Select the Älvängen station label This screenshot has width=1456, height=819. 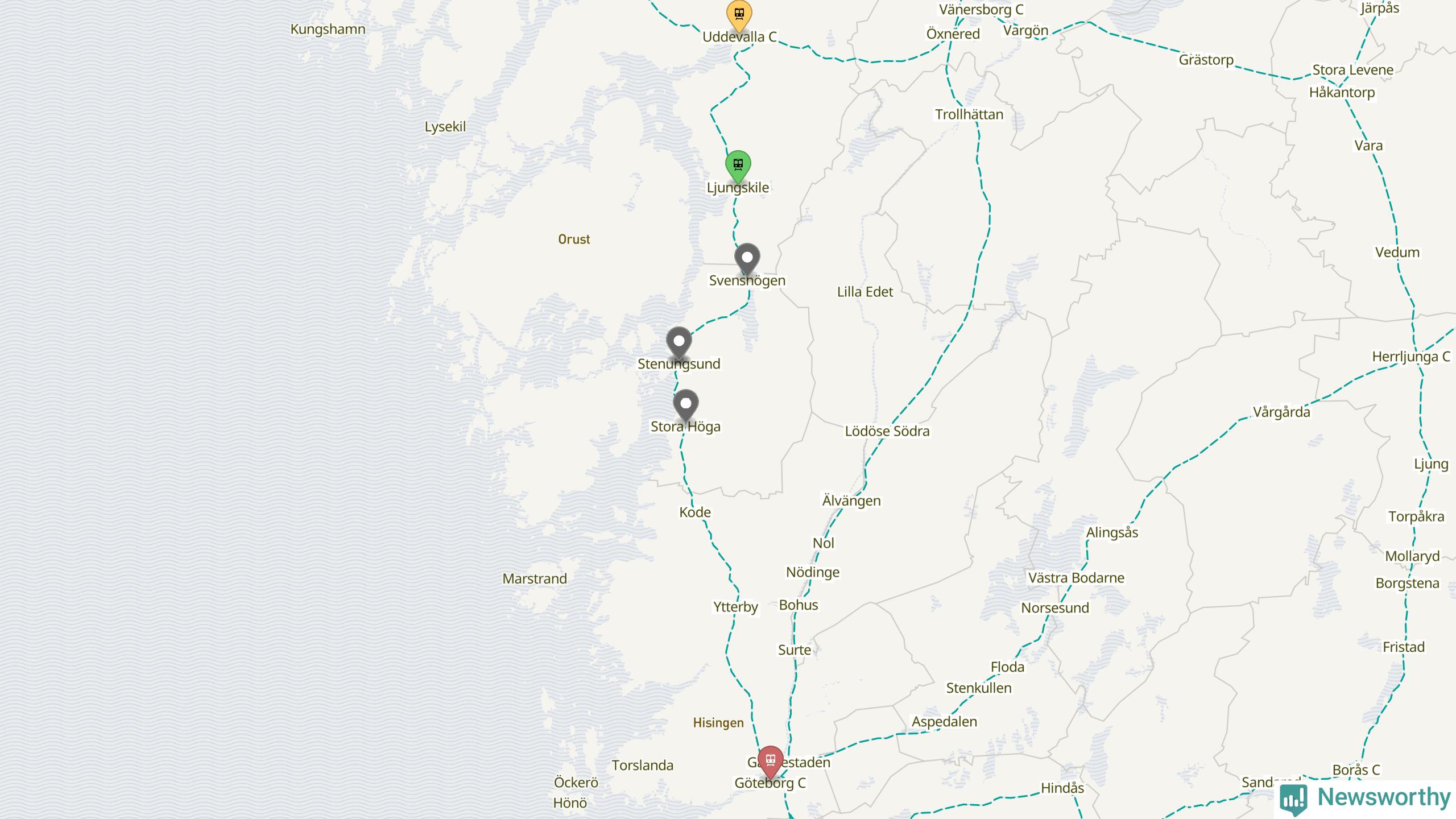pyautogui.click(x=851, y=500)
